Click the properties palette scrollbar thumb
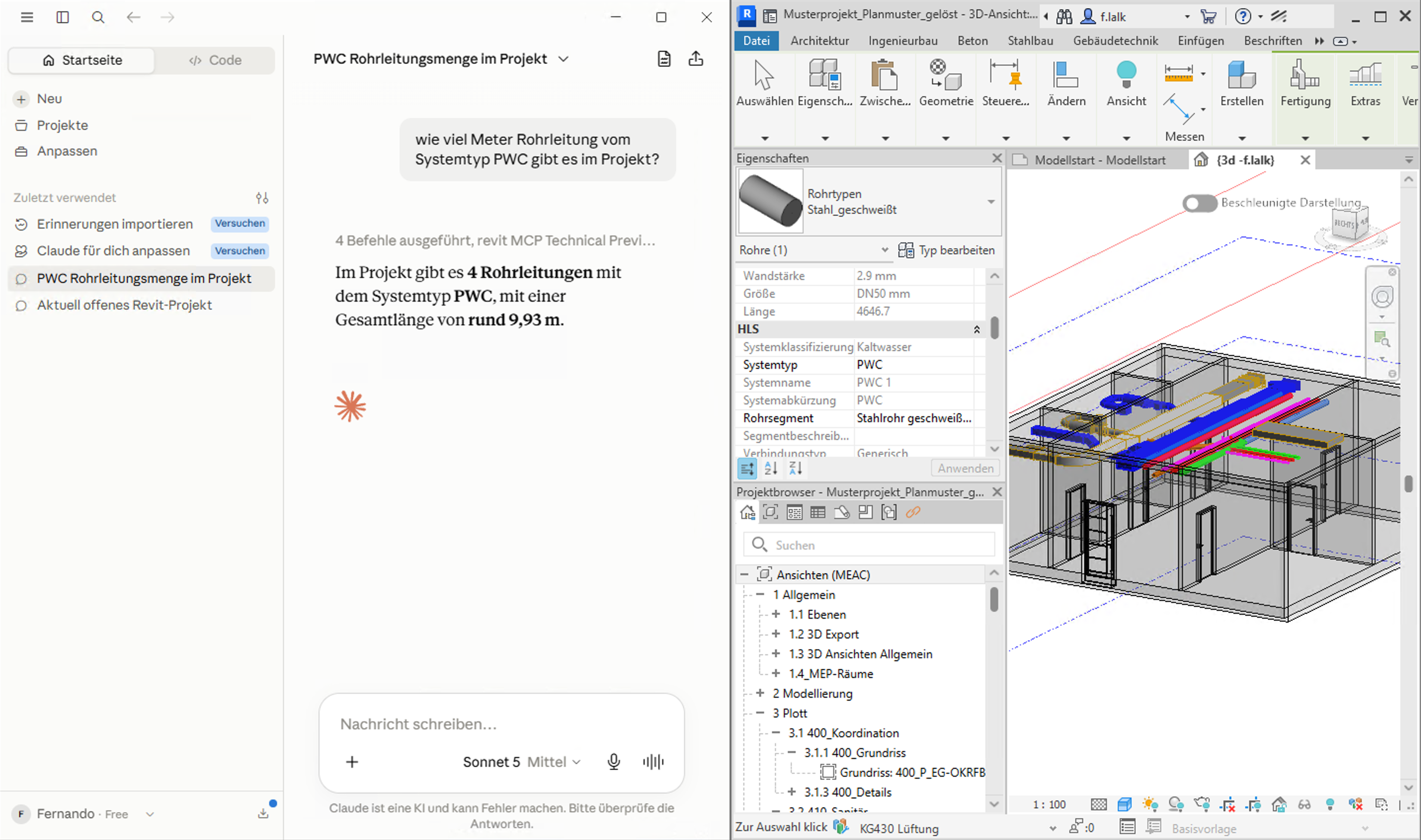The image size is (1421, 840). 994,327
